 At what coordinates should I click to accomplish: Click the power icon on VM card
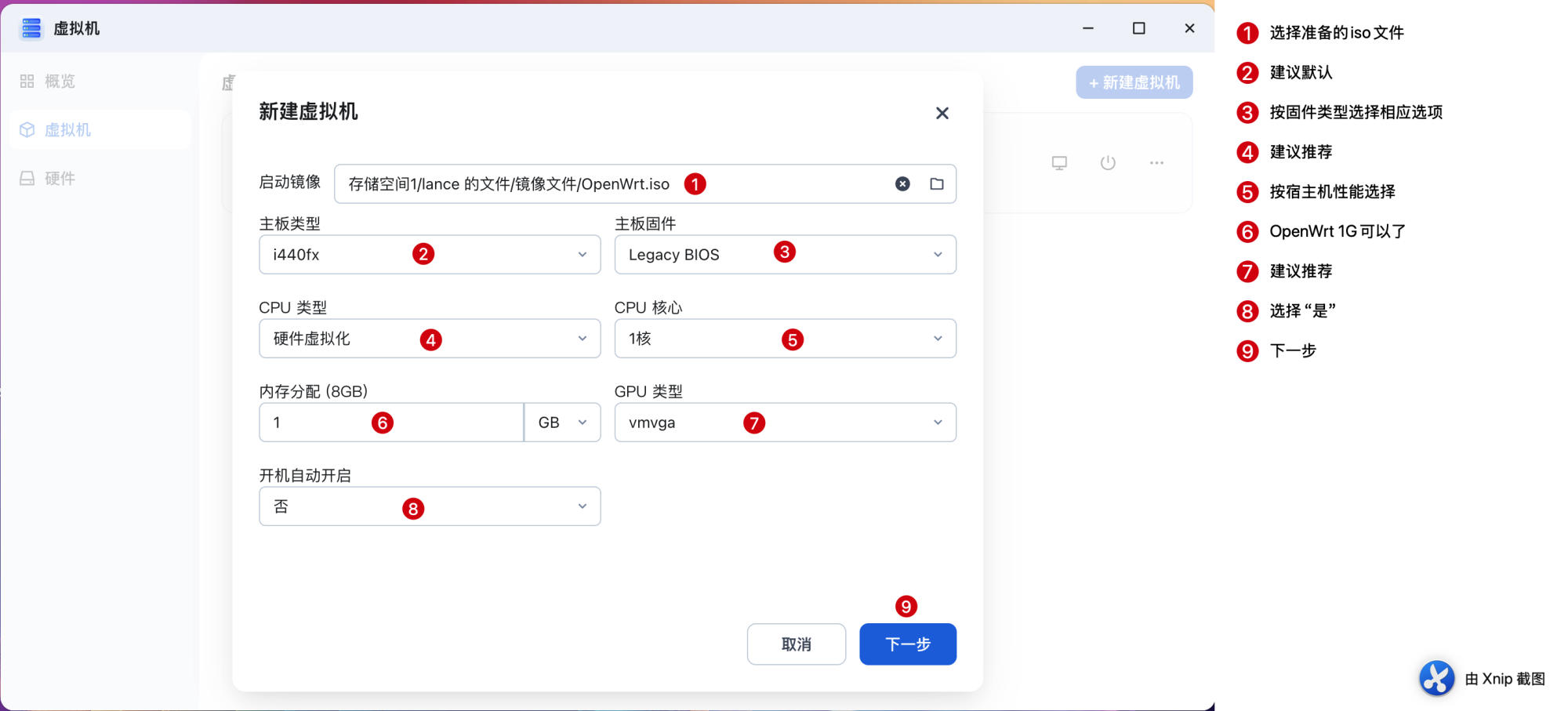tap(1107, 163)
